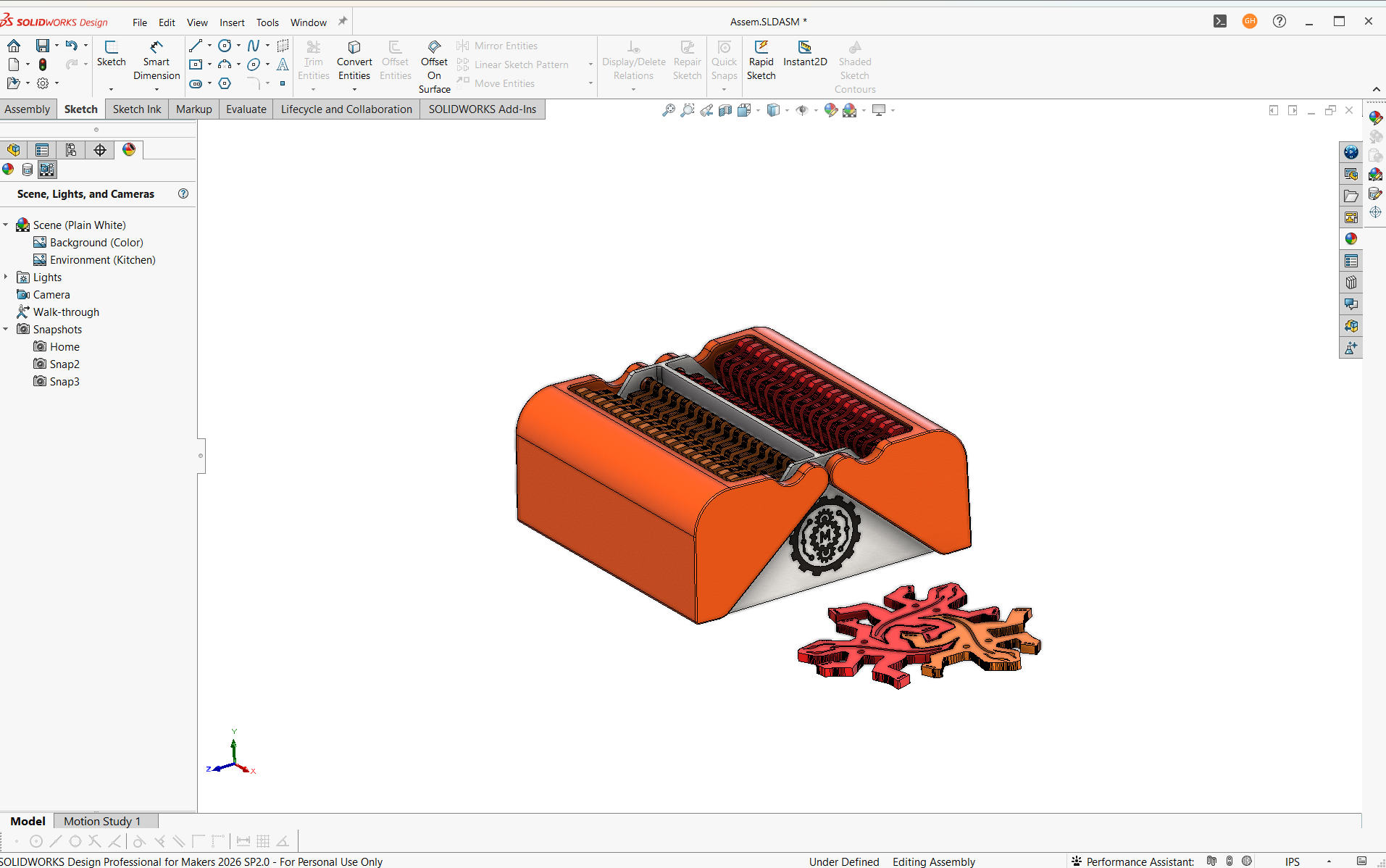Open the Appearances color sphere in task pane
This screenshot has width=1386, height=868.
pos(1351,238)
